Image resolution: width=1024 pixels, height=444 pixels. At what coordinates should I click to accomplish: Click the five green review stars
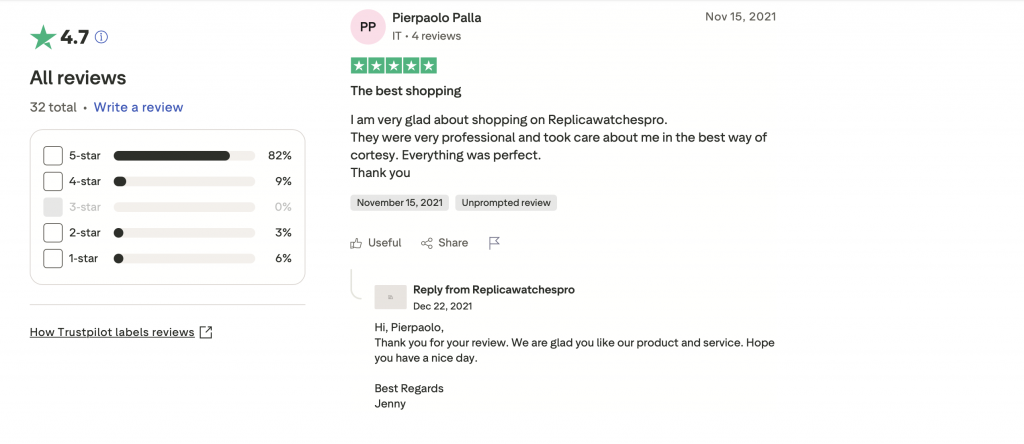click(393, 66)
